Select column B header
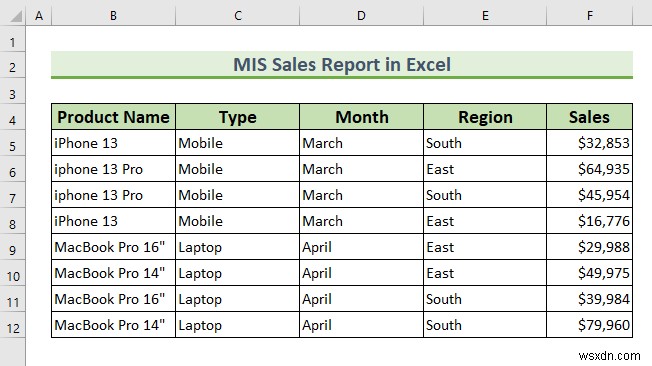 114,16
